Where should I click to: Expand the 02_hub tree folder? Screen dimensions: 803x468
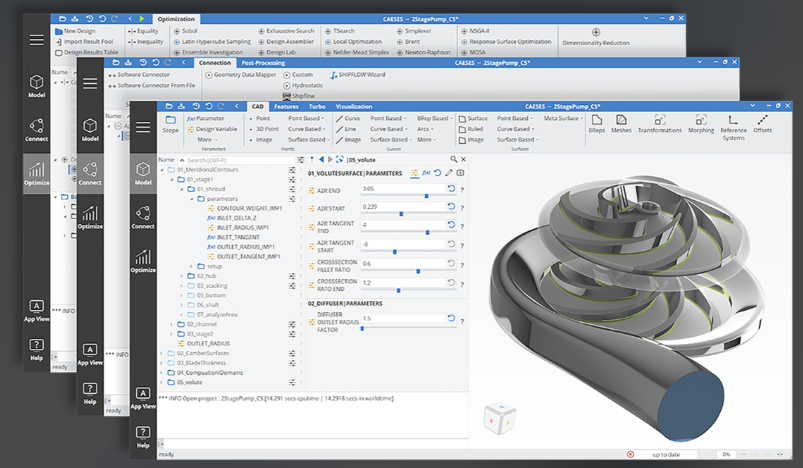[x=183, y=274]
